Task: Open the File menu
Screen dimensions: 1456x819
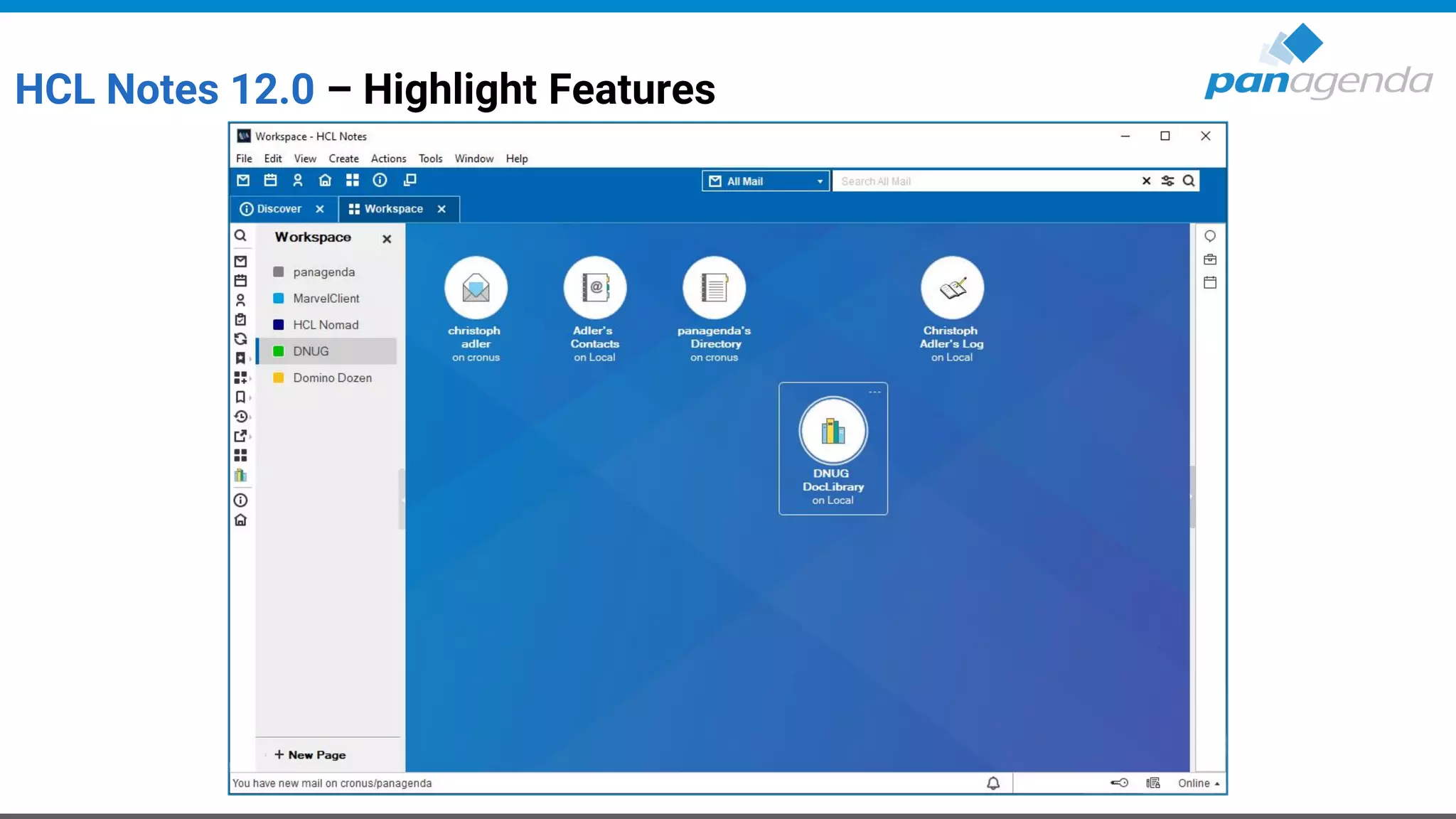Action: click(244, 159)
